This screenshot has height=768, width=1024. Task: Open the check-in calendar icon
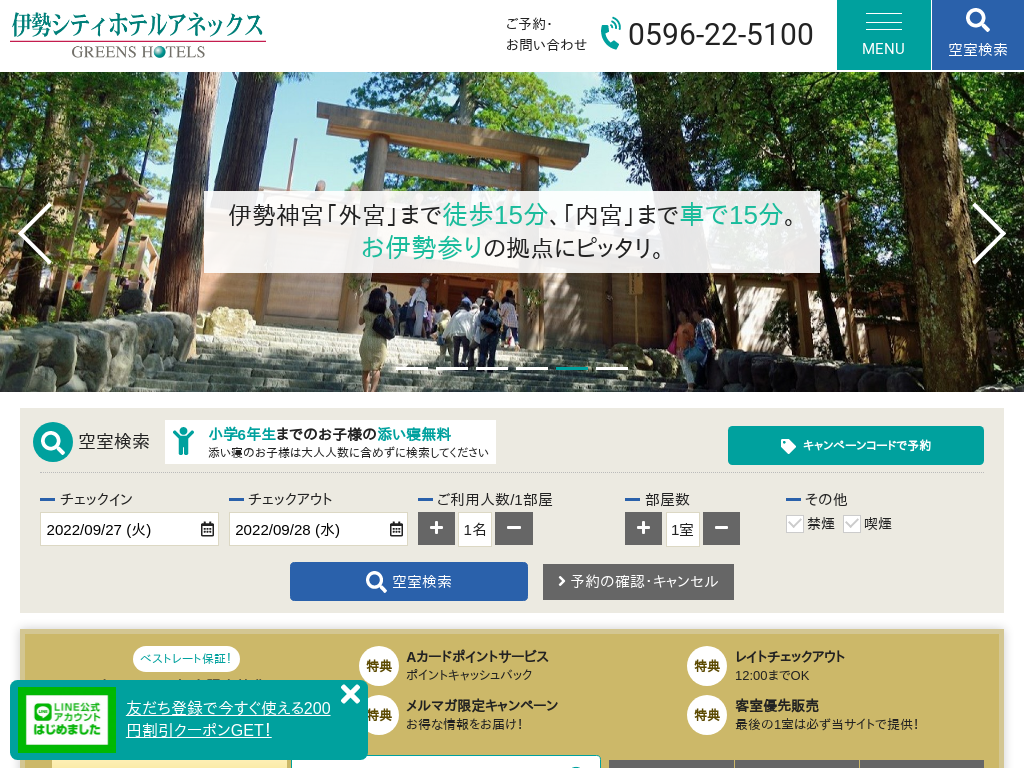coord(207,529)
